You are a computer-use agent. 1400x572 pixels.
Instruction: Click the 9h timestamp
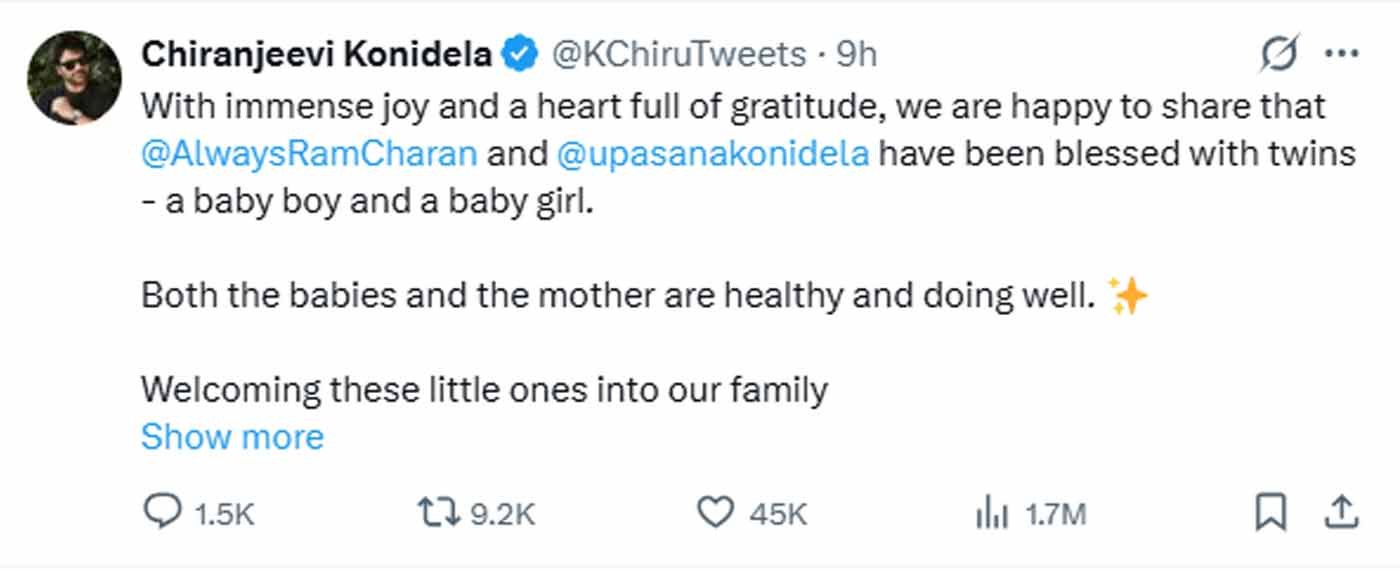click(857, 55)
